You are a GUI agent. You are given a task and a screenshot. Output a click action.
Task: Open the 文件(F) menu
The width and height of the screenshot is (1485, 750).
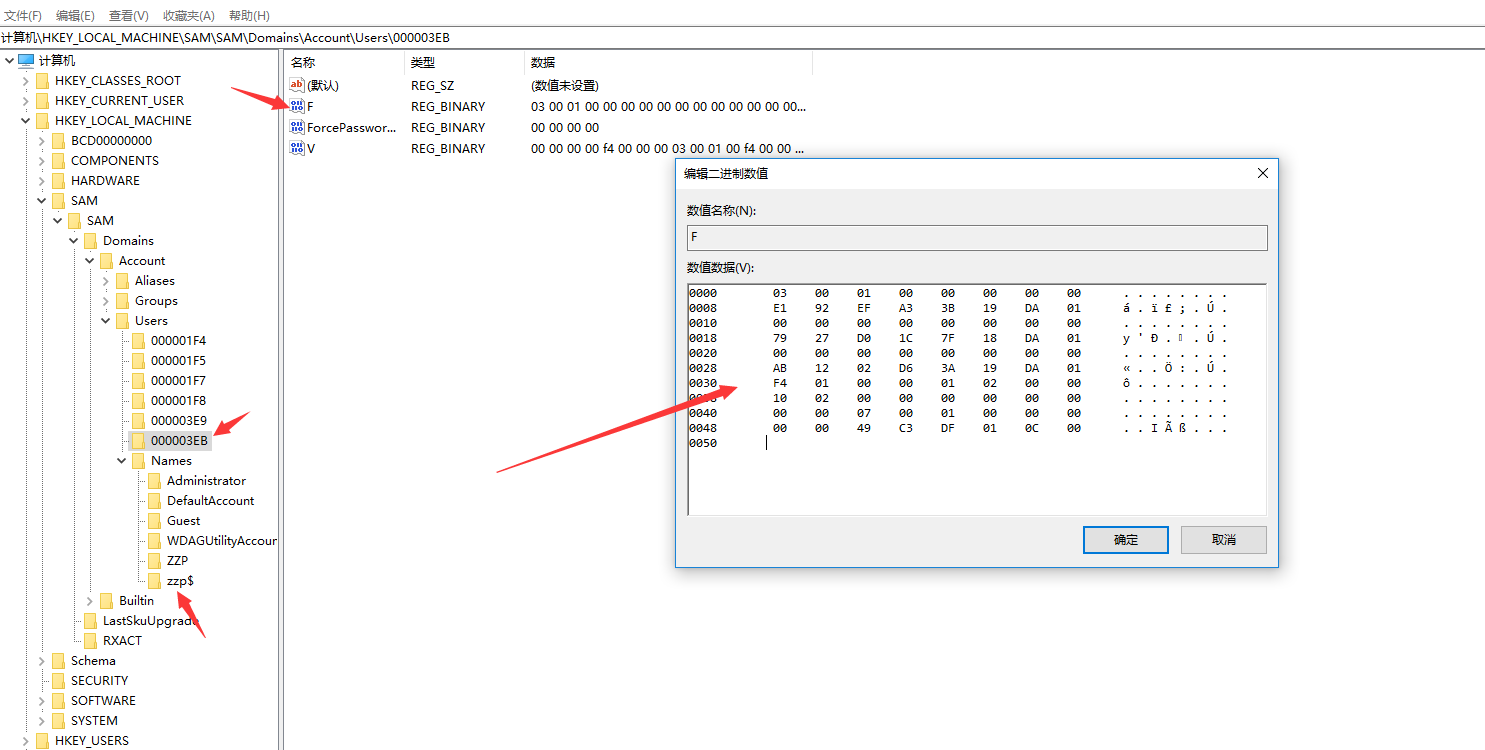click(23, 16)
